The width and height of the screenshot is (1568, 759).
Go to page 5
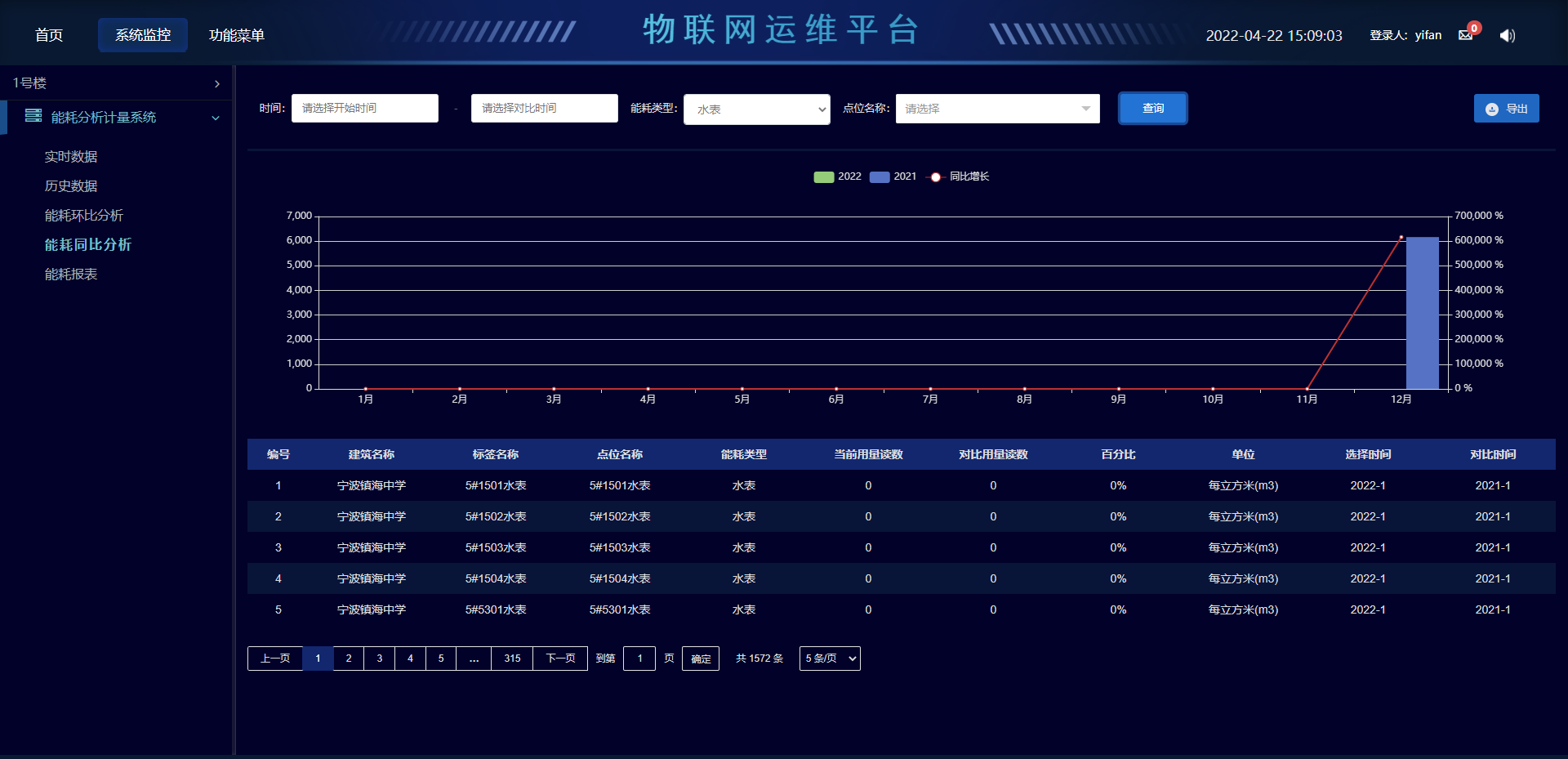(x=441, y=659)
